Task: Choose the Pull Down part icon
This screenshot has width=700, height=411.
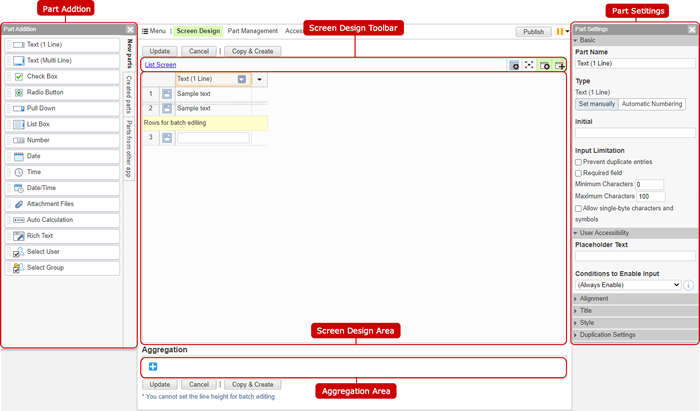Action: click(19, 108)
